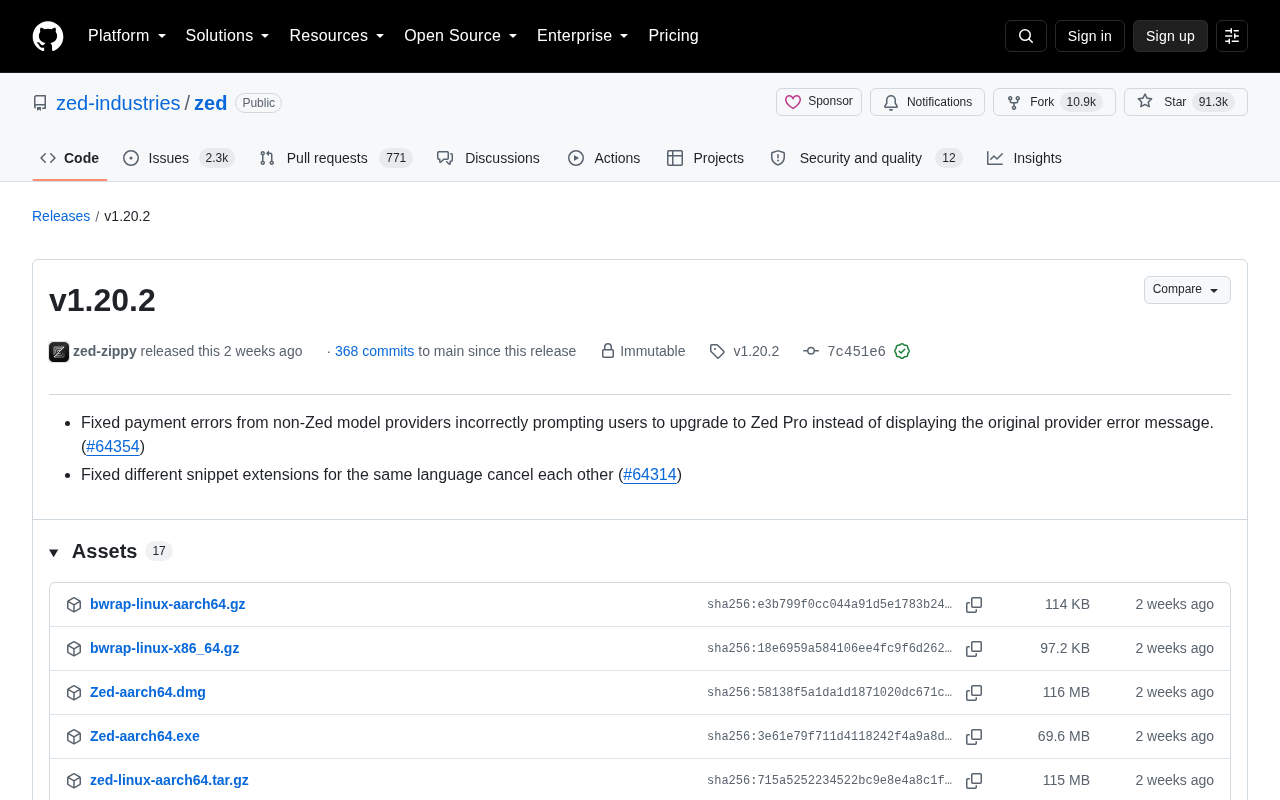This screenshot has height=800, width=1280.
Task: Click the Sign up button
Action: click(x=1170, y=36)
